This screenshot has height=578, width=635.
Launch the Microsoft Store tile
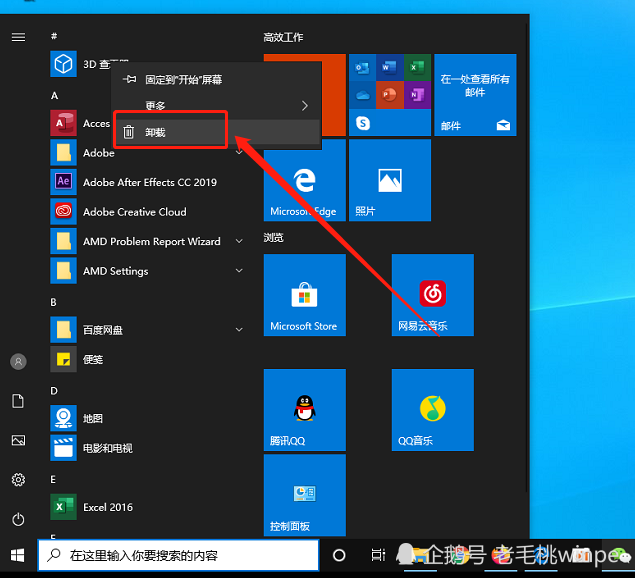pos(304,295)
